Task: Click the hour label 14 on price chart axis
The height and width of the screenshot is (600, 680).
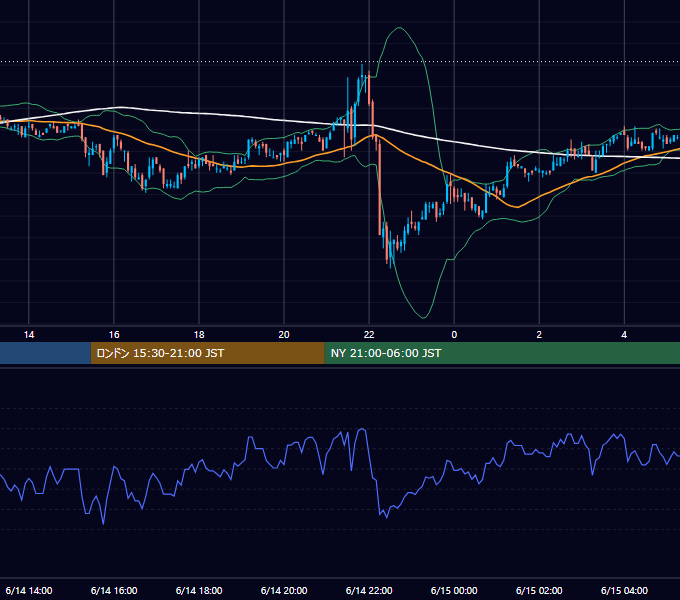Action: 29,335
